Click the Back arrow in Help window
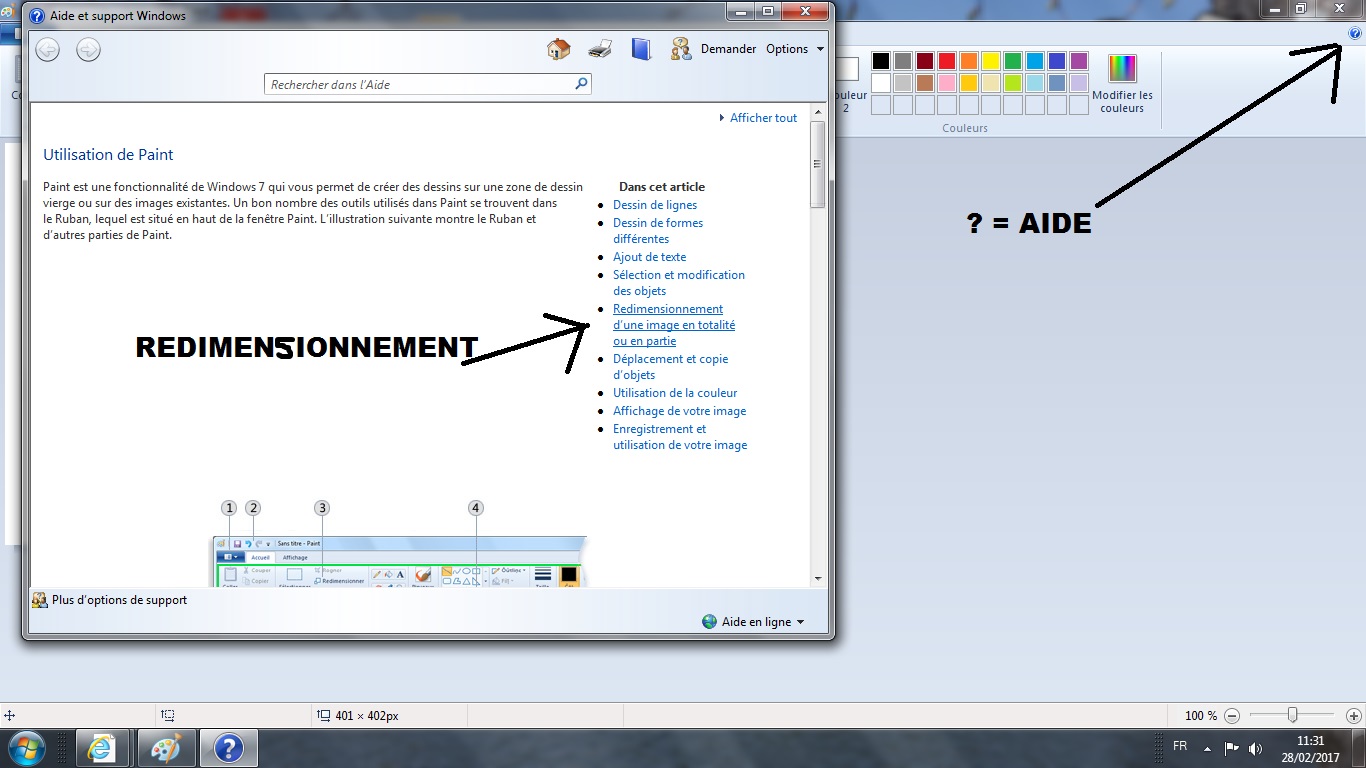This screenshot has height=768, width=1366. tap(47, 49)
